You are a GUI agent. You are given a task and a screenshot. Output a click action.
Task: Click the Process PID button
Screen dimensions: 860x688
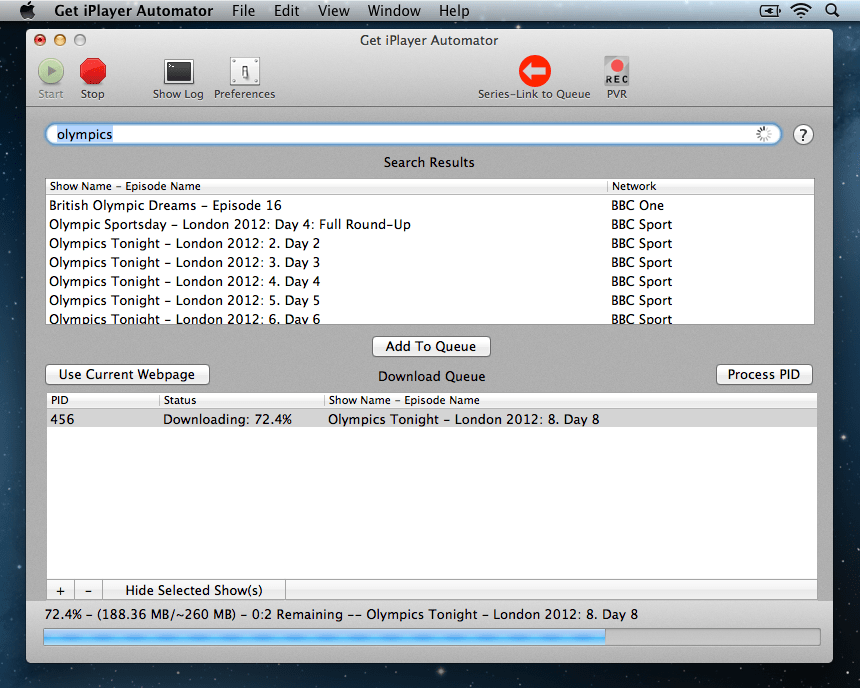764,374
